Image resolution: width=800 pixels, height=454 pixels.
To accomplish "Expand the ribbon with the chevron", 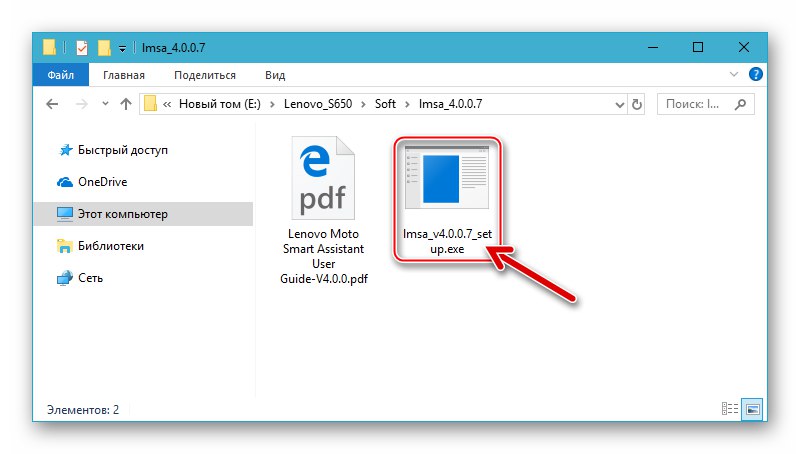I will (734, 74).
